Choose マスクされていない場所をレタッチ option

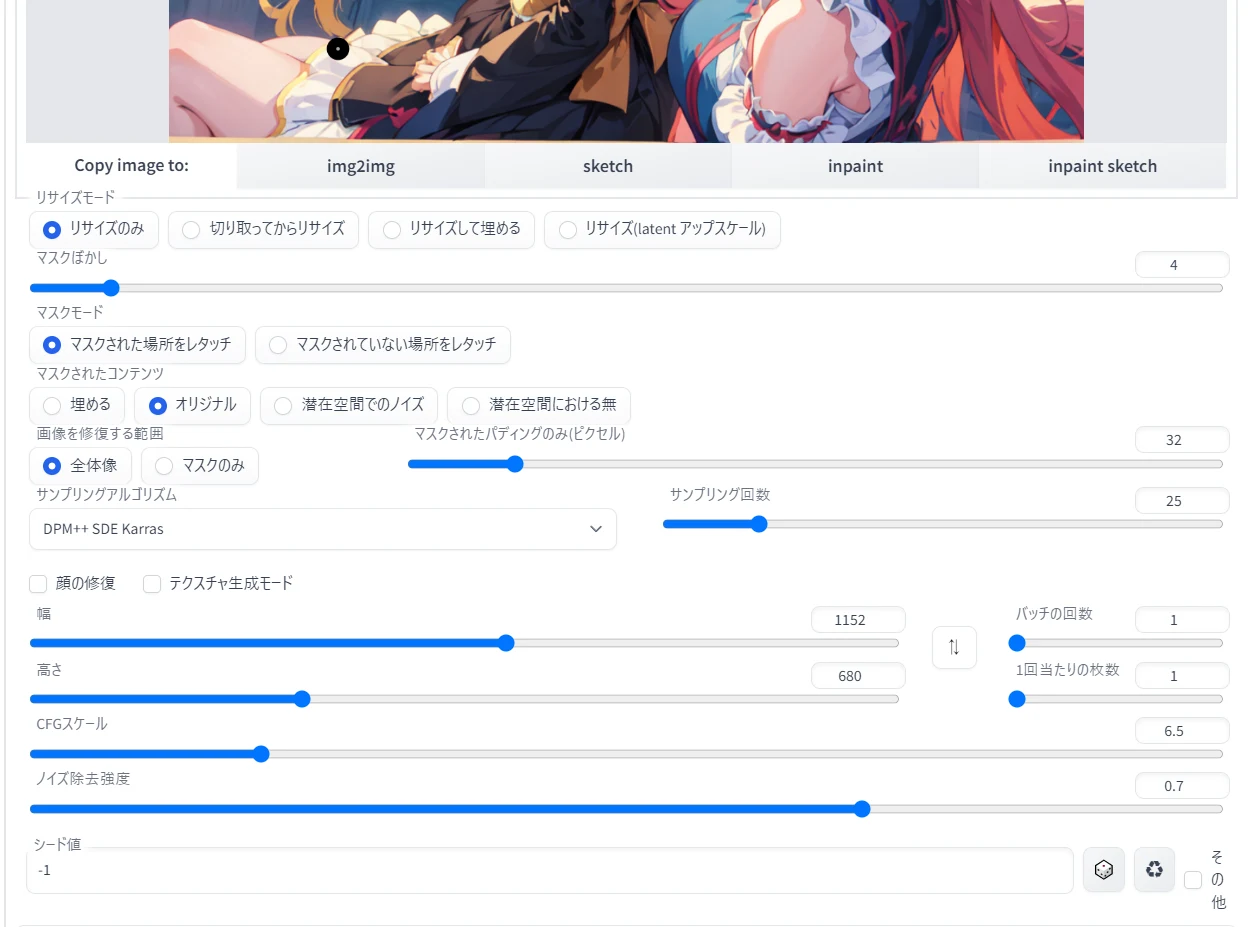point(383,345)
